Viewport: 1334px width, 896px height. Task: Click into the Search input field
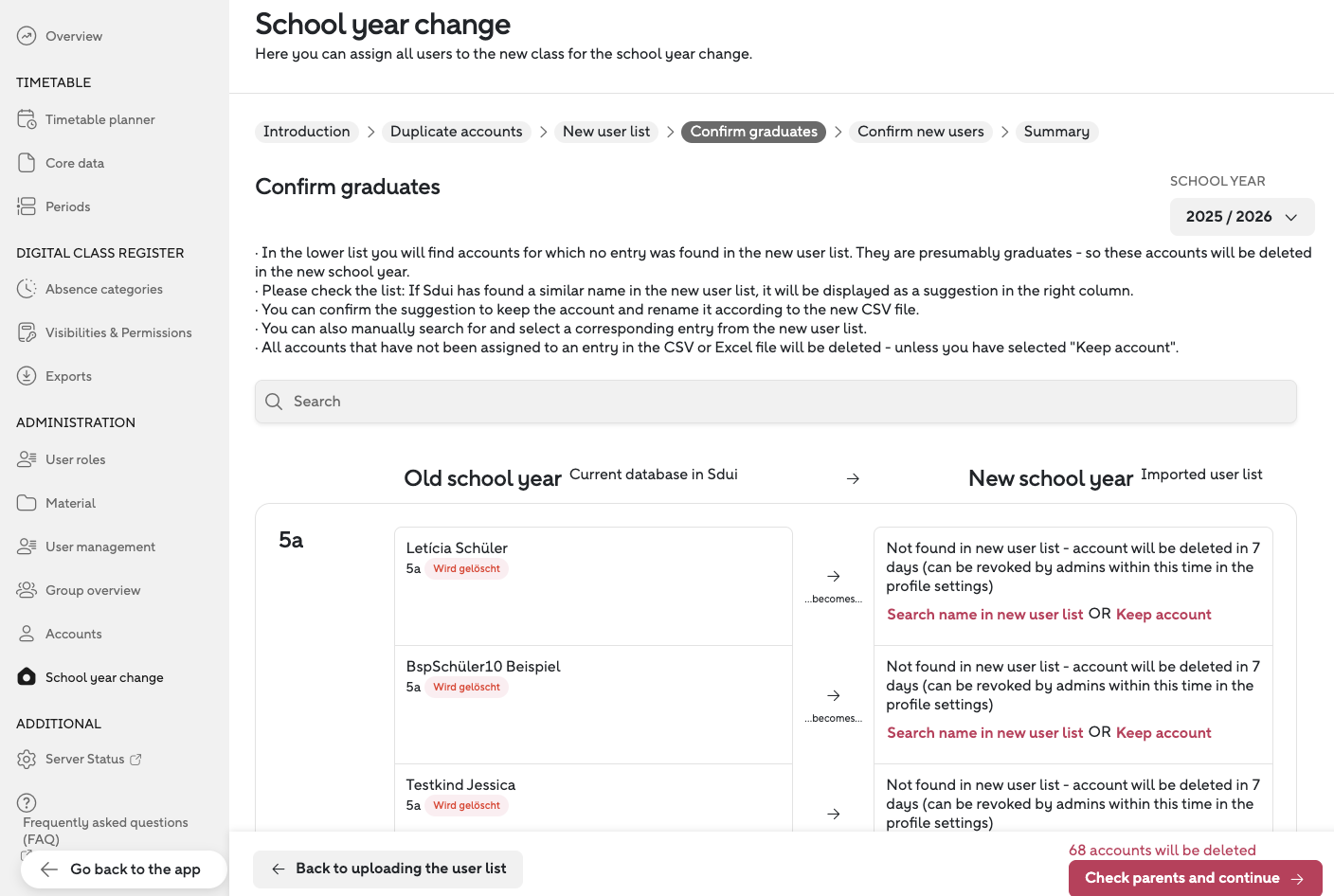tap(775, 402)
